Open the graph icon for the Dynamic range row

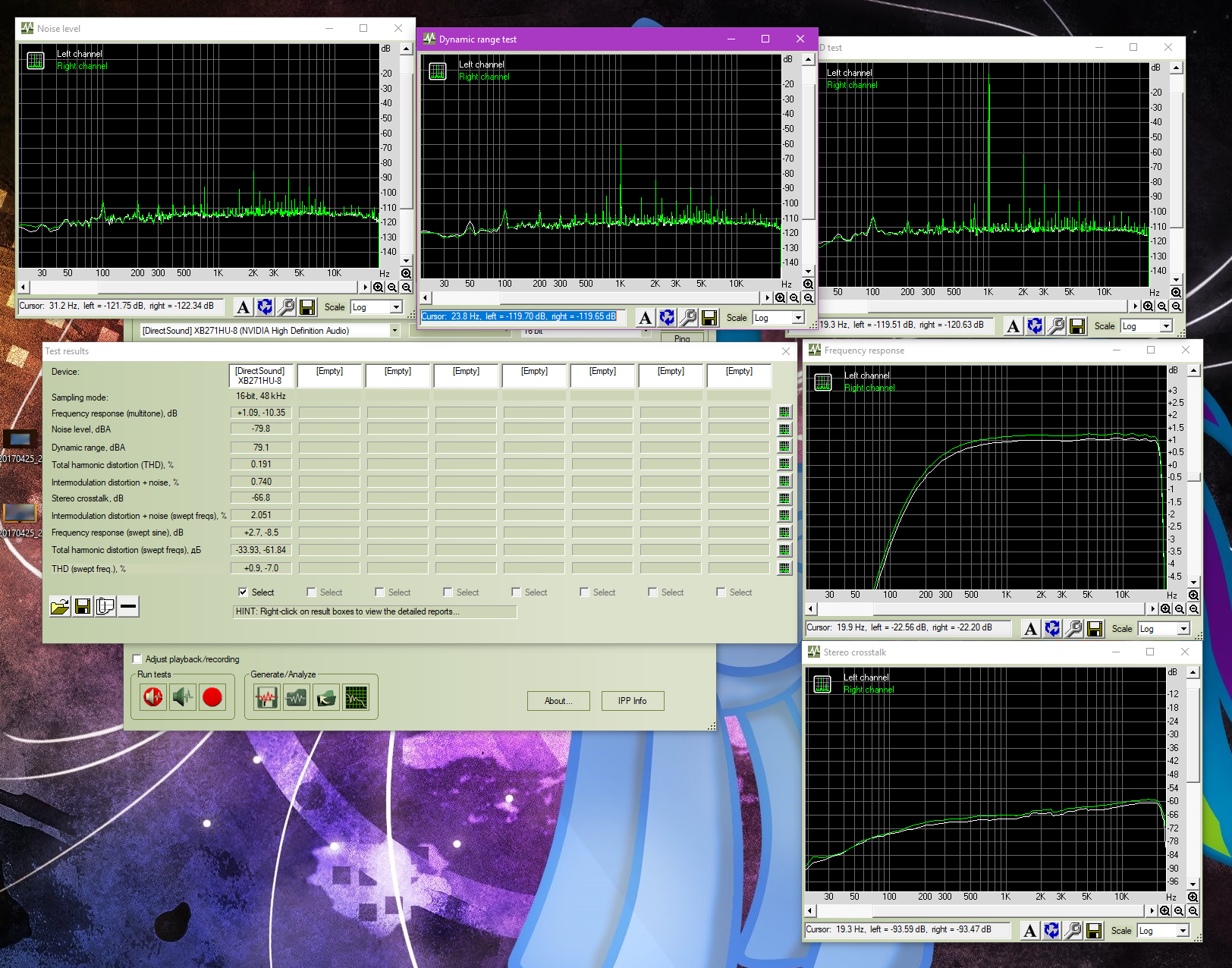784,446
